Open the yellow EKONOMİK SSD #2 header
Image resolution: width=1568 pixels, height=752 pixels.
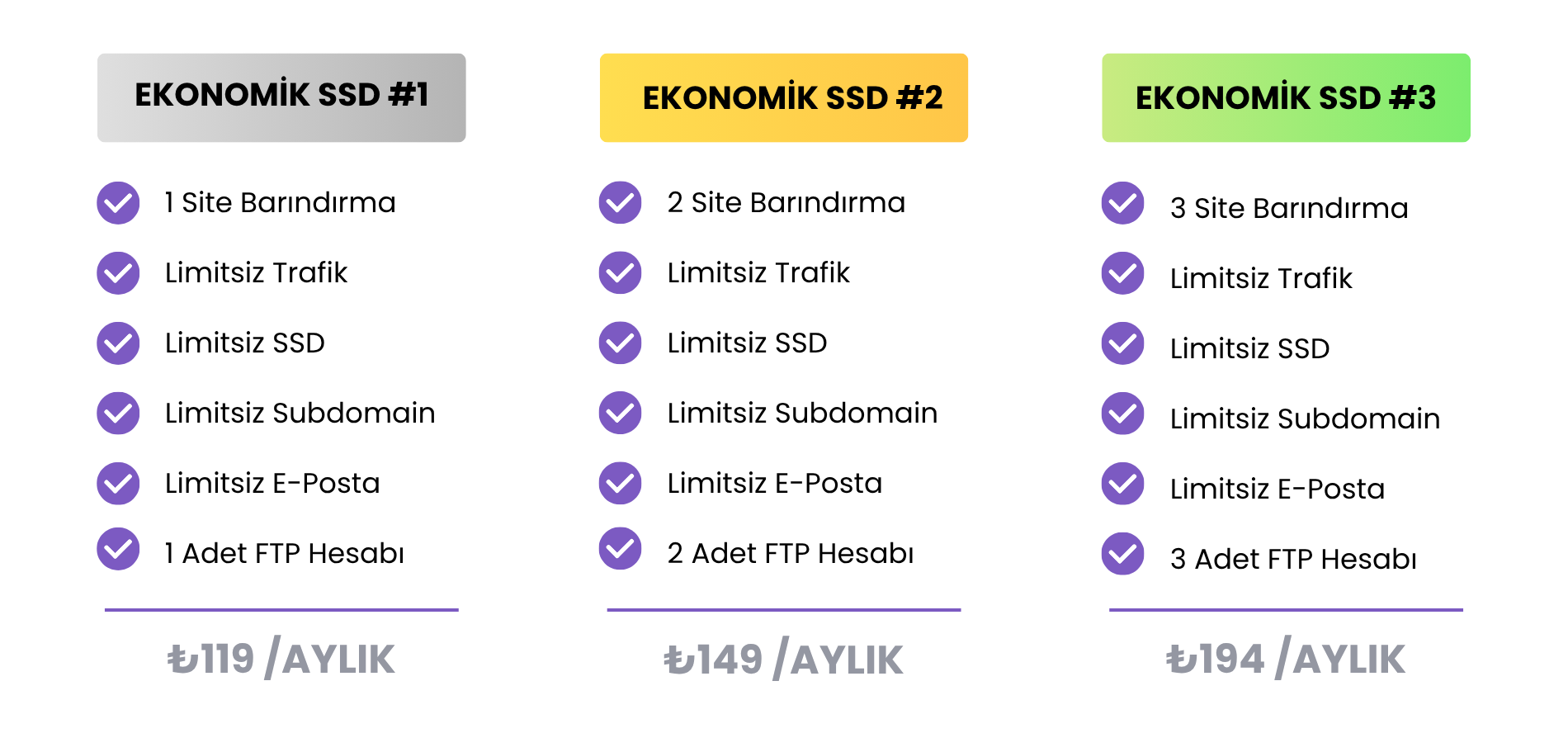[784, 97]
